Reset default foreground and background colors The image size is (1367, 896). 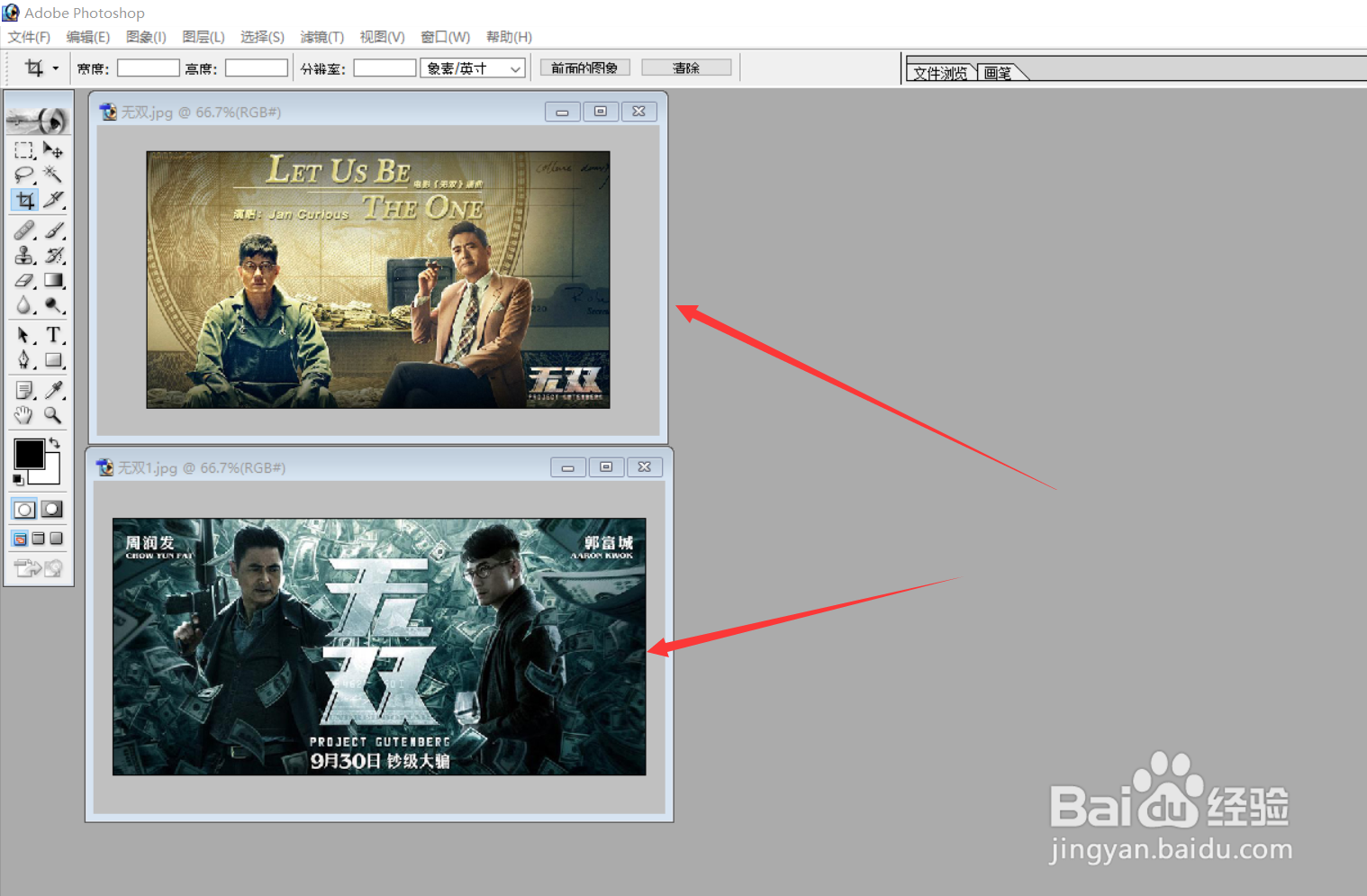[x=18, y=480]
